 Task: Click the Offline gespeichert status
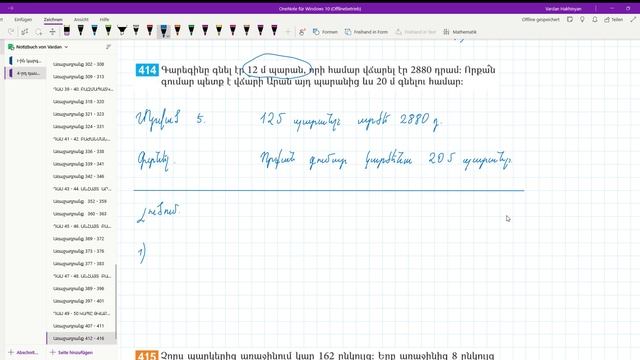pyautogui.click(x=540, y=20)
